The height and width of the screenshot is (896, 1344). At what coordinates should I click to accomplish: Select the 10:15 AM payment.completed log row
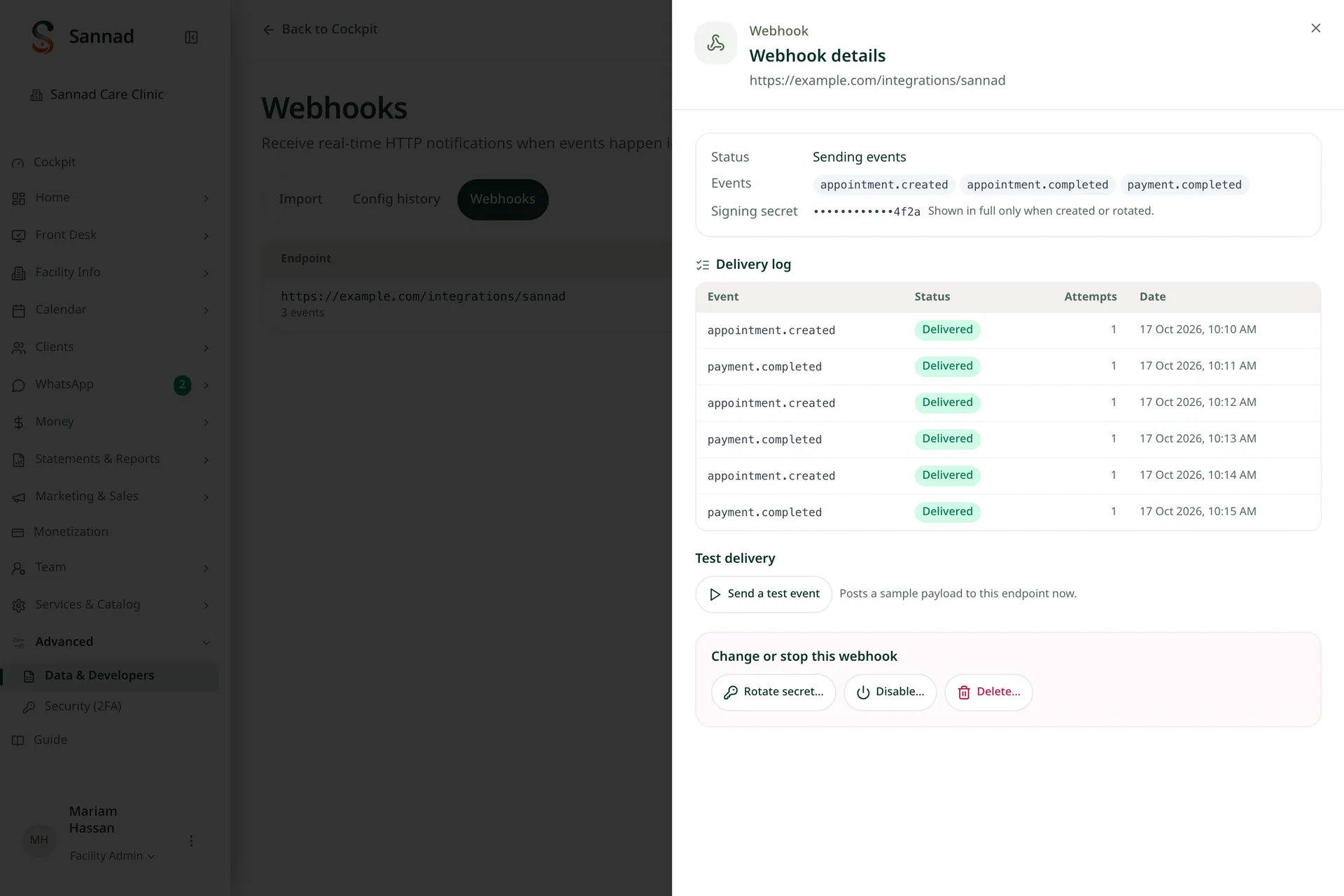[x=1008, y=512]
